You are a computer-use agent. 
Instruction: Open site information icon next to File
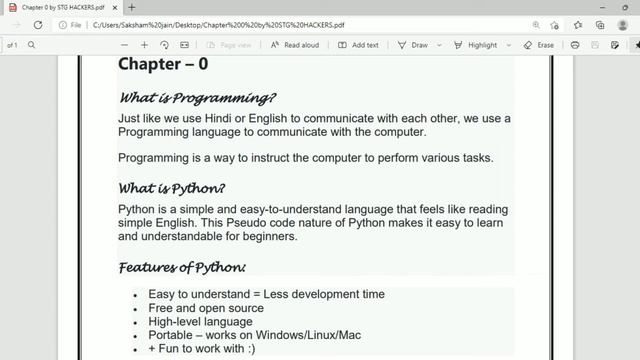62,25
